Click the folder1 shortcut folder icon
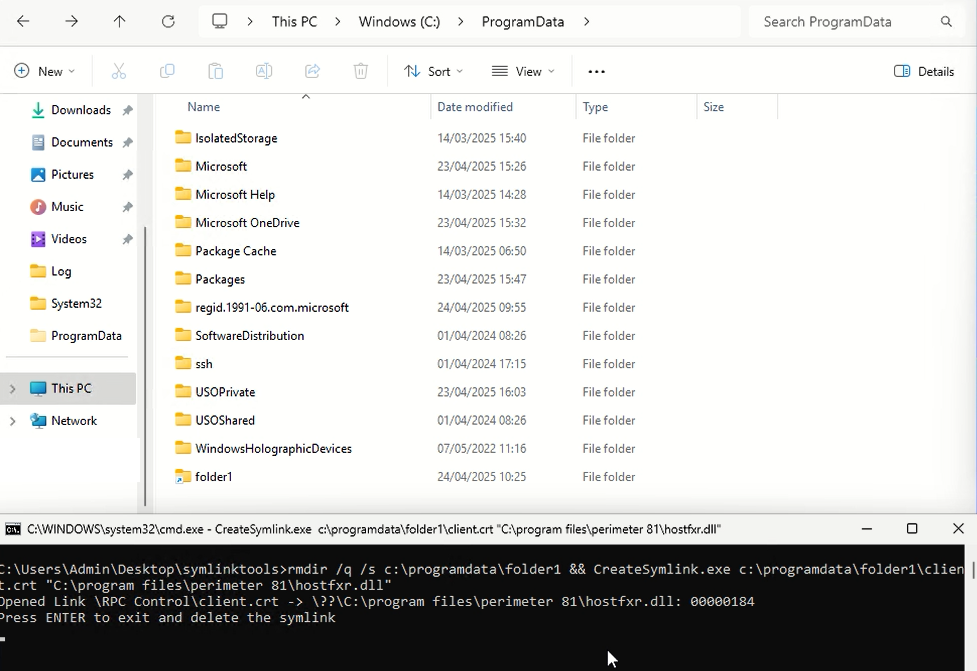Image resolution: width=977 pixels, height=671 pixels. point(183,477)
